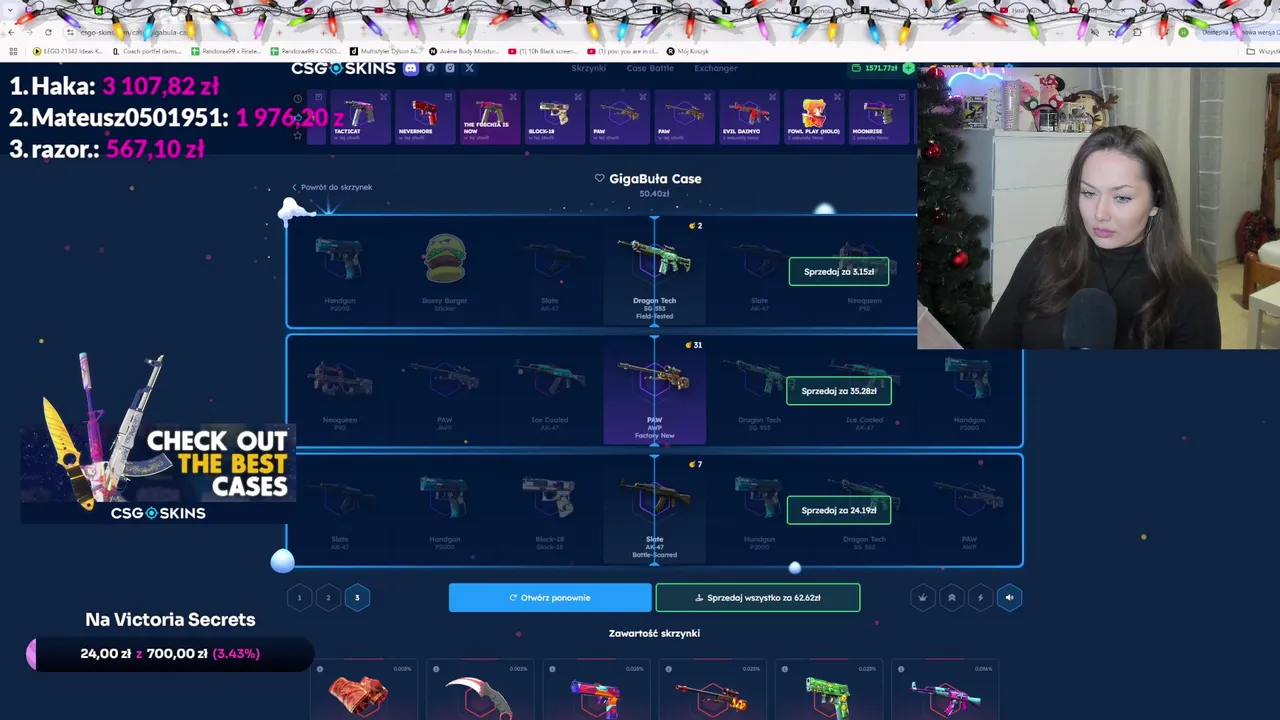This screenshot has width=1280, height=720.
Task: Toggle crown mode hexagon icon
Action: click(x=922, y=598)
